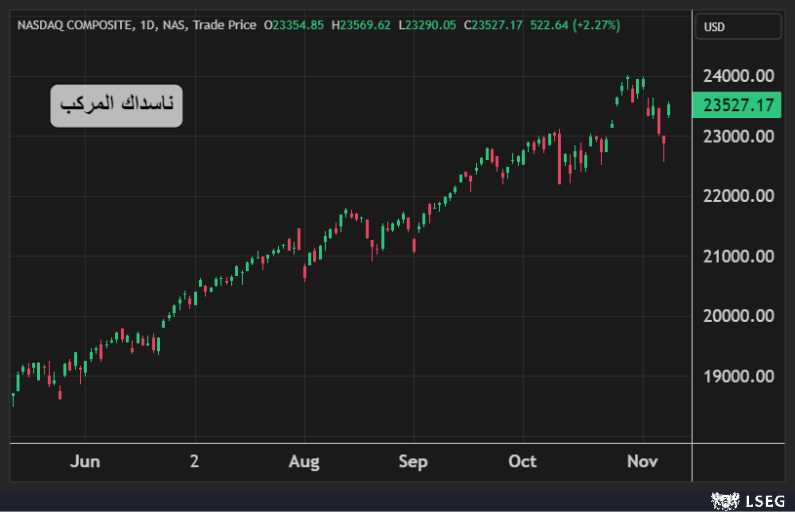795x512 pixels.
Task: Click the last green candle on the chart
Action: [x=668, y=109]
